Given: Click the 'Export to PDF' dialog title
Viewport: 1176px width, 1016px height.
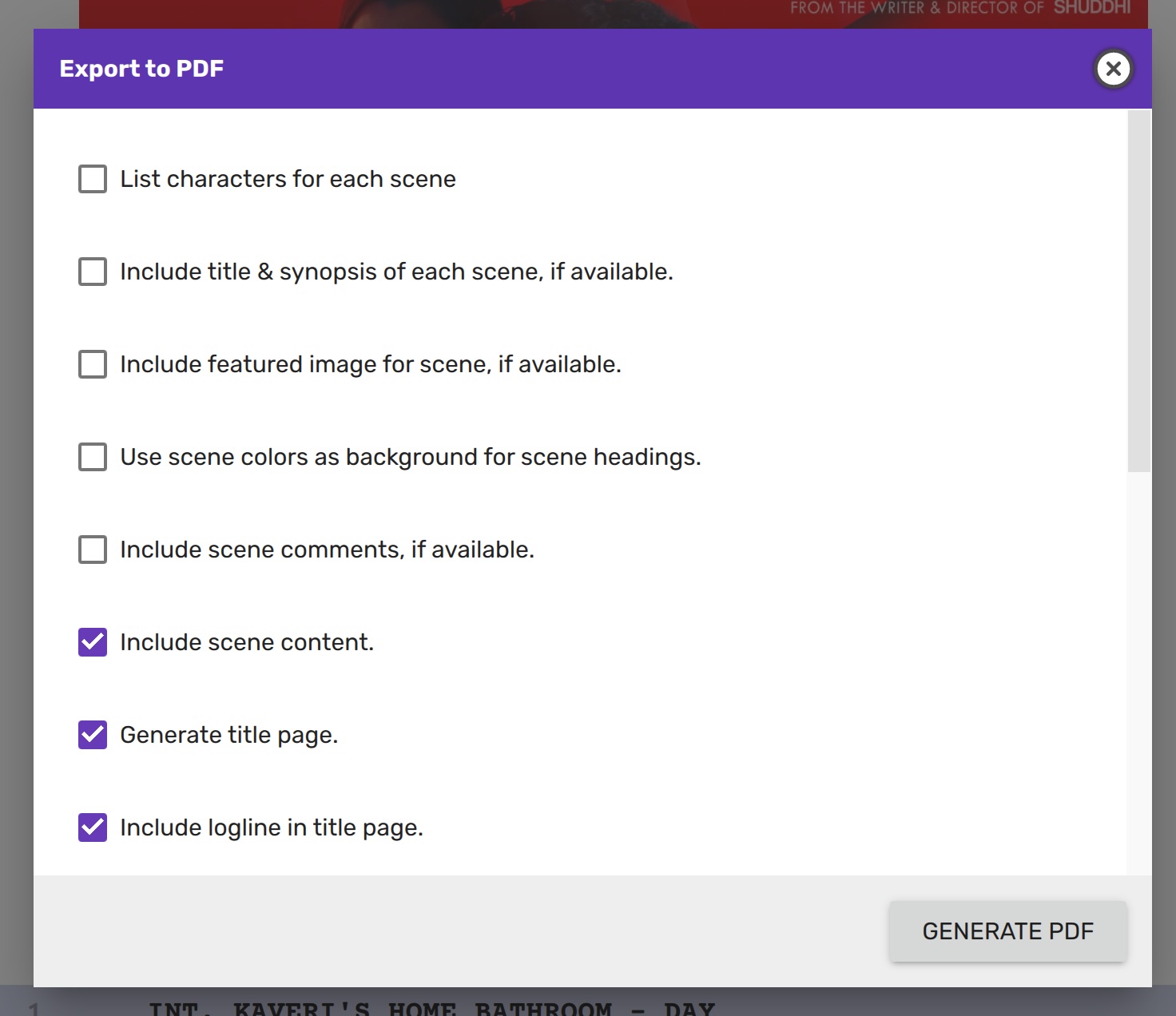Looking at the screenshot, I should point(141,69).
